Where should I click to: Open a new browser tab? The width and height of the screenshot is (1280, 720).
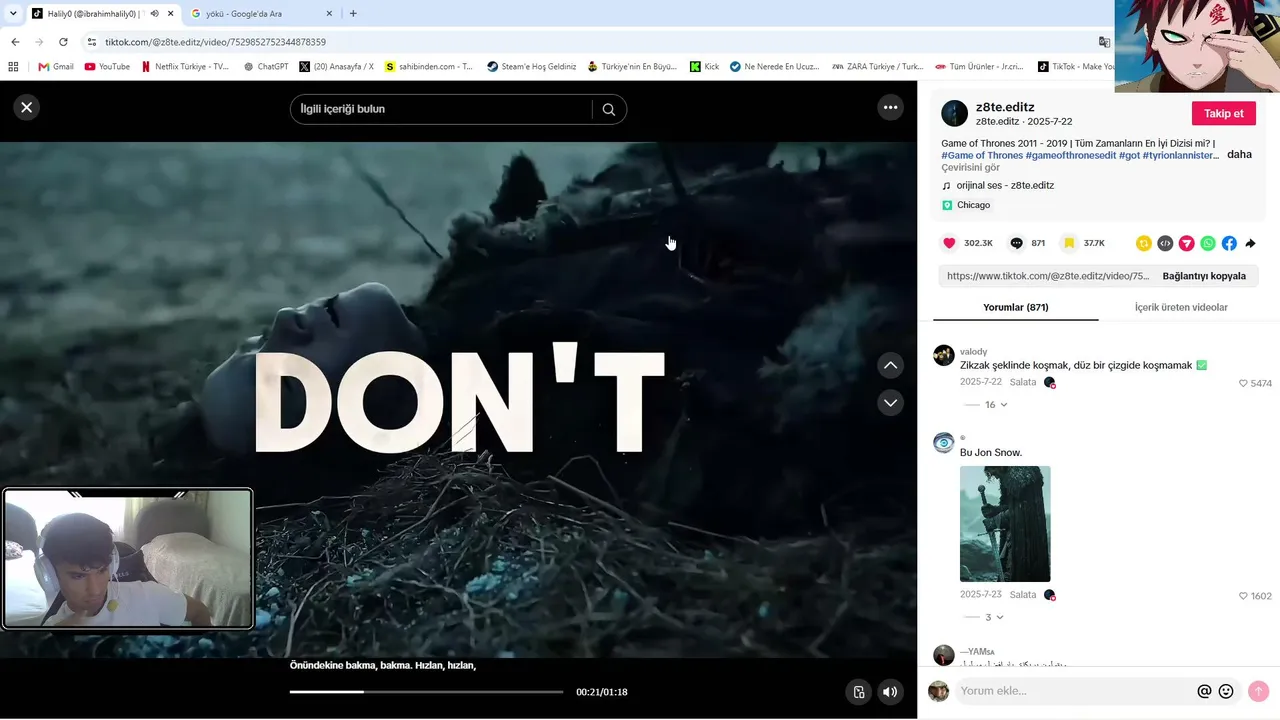click(353, 14)
